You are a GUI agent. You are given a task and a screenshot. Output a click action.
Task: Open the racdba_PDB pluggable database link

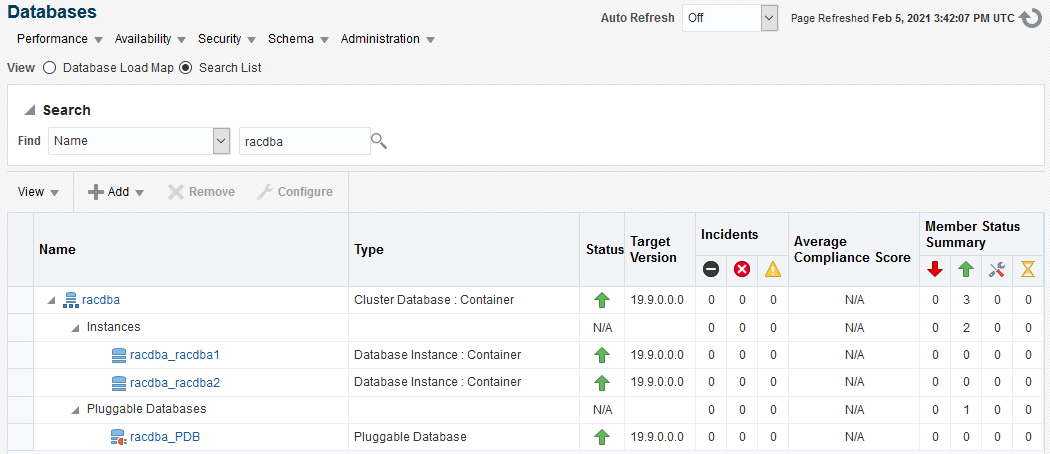(x=165, y=437)
